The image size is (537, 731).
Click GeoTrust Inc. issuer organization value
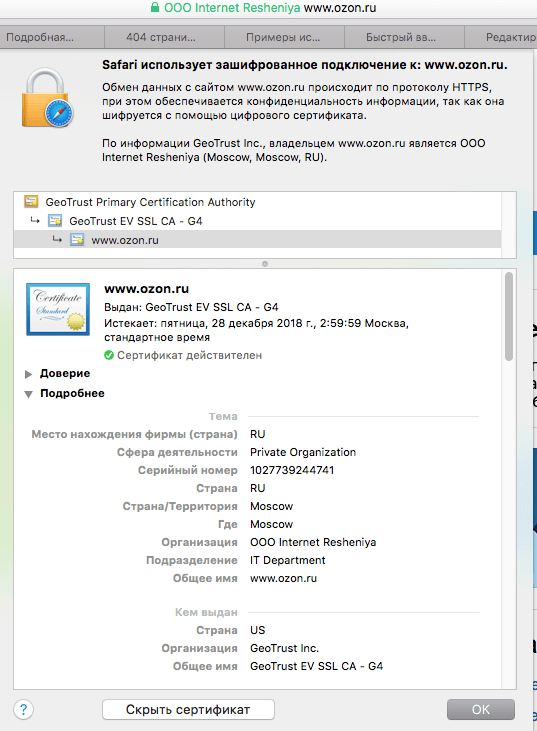(284, 648)
